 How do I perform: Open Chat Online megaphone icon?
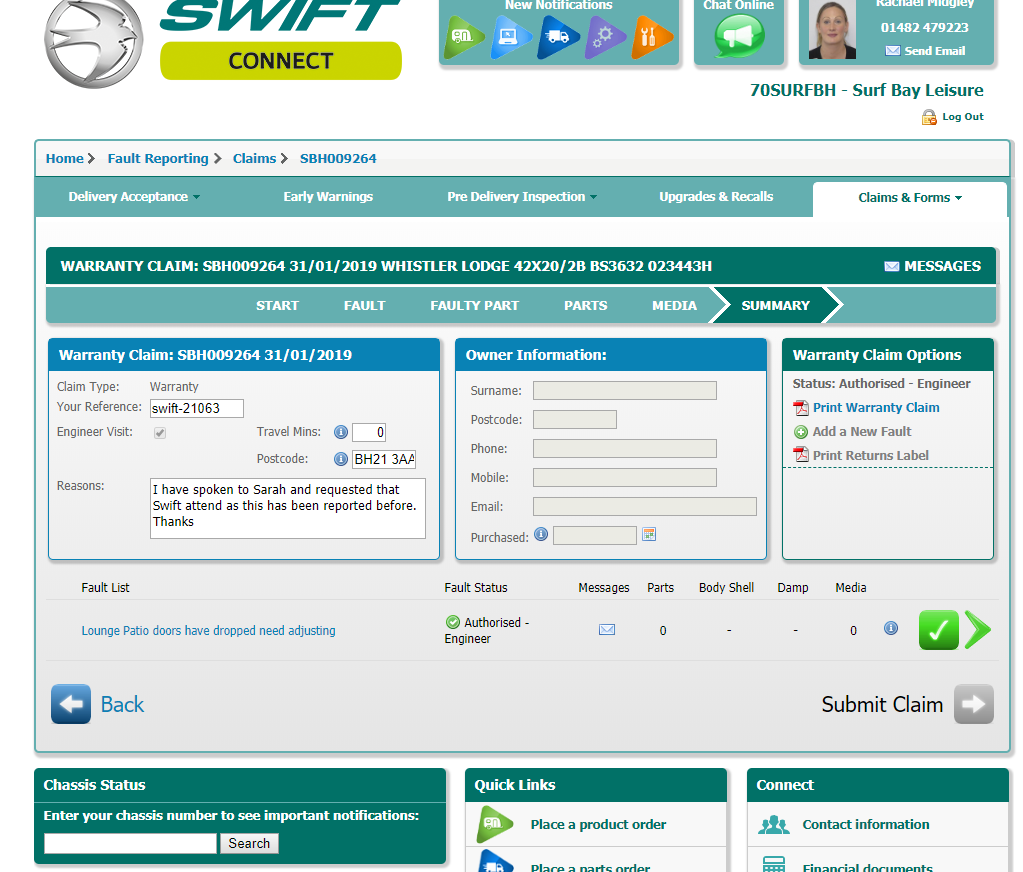(x=739, y=36)
